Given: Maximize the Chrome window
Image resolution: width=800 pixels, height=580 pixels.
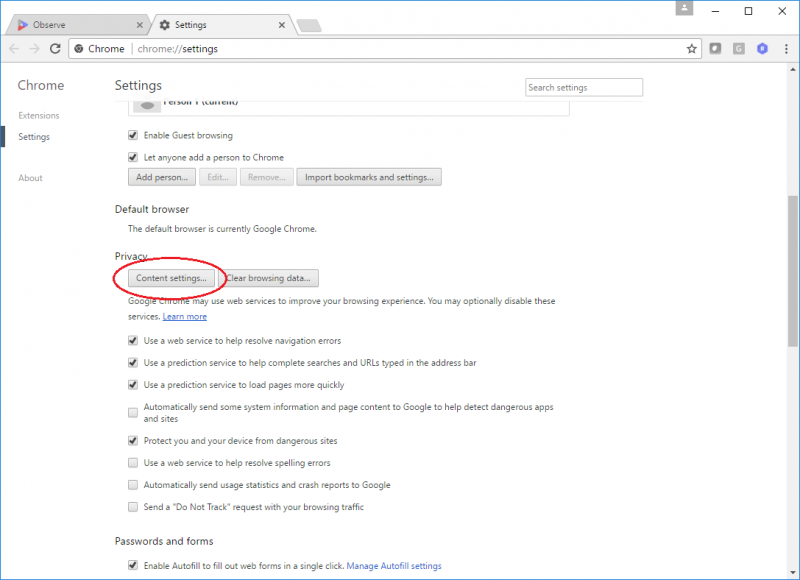Looking at the screenshot, I should coord(748,11).
